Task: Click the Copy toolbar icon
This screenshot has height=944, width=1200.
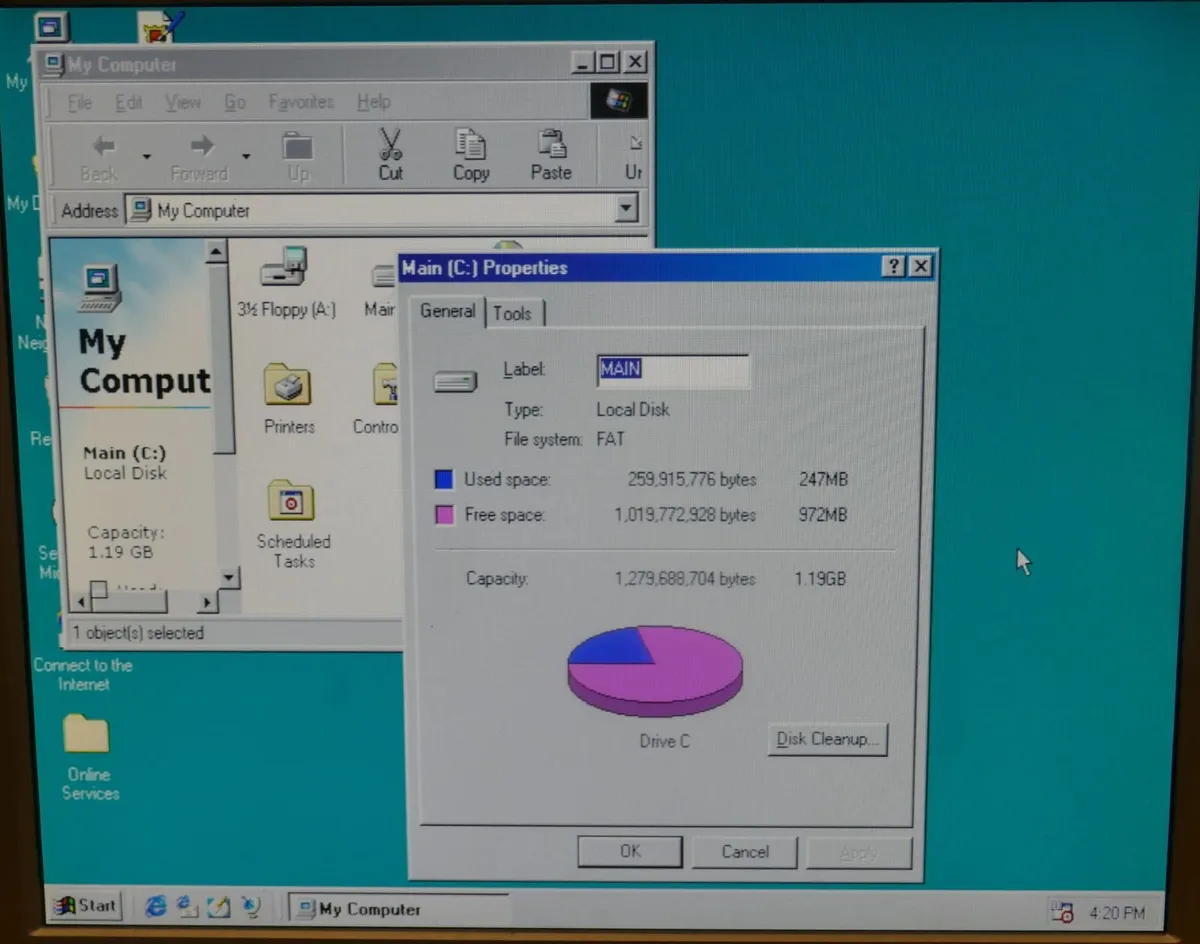Action: click(x=470, y=145)
